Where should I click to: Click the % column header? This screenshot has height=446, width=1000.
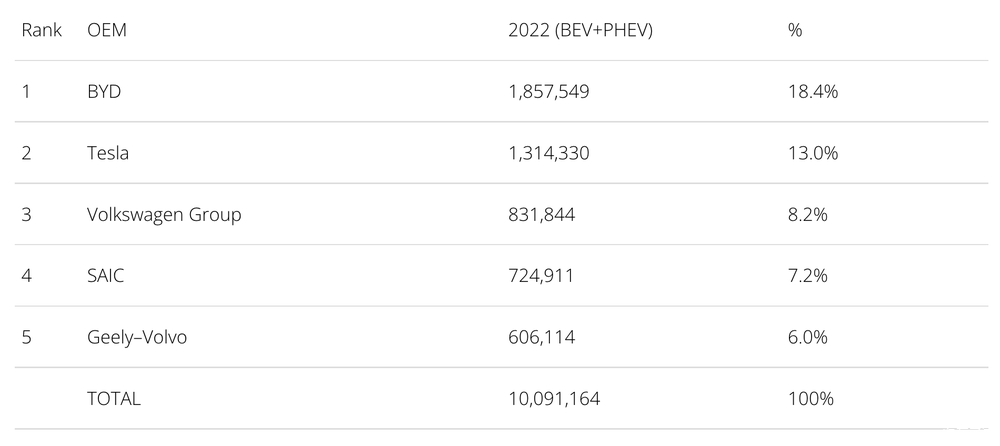(795, 30)
